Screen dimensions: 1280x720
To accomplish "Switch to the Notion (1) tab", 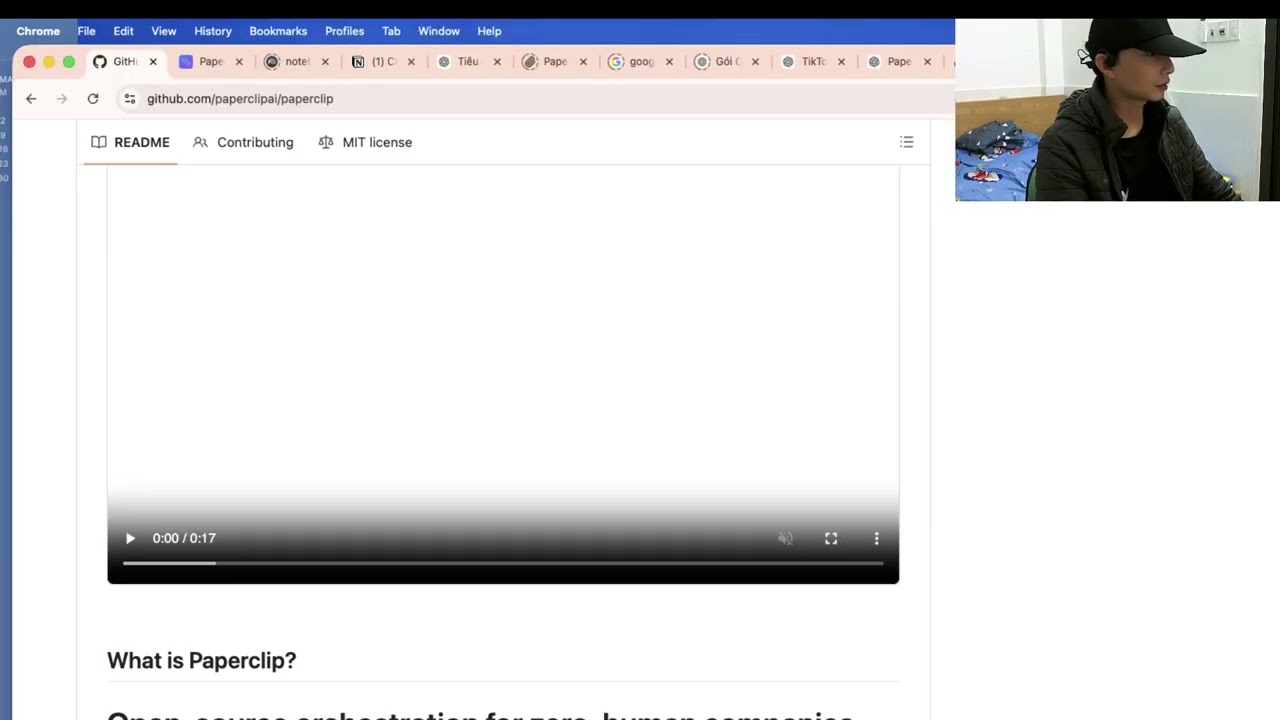I will click(382, 62).
